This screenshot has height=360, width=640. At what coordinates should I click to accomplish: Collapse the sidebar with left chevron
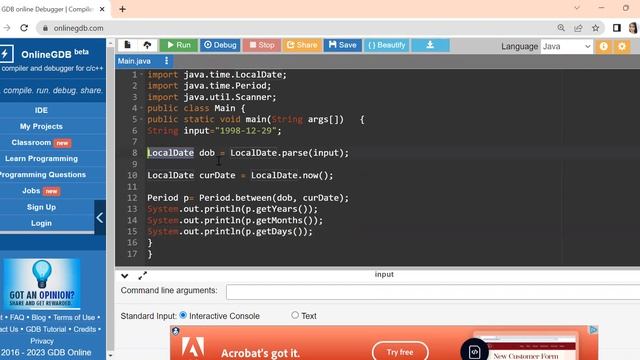pos(100,218)
